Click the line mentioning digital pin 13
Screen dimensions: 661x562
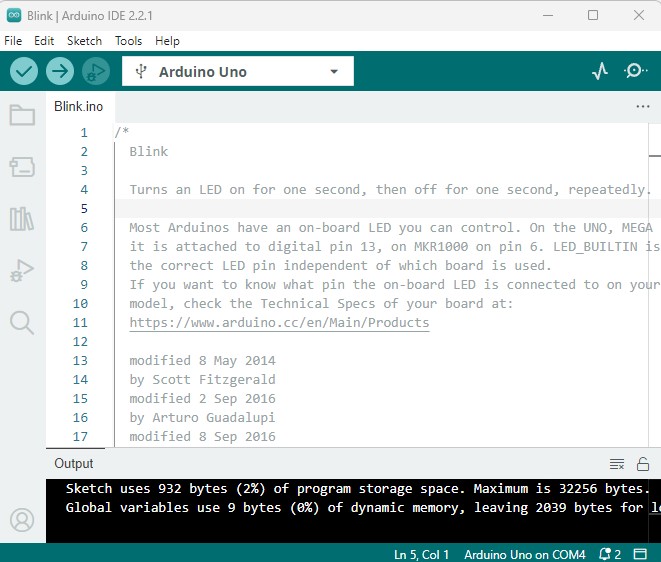pos(394,246)
